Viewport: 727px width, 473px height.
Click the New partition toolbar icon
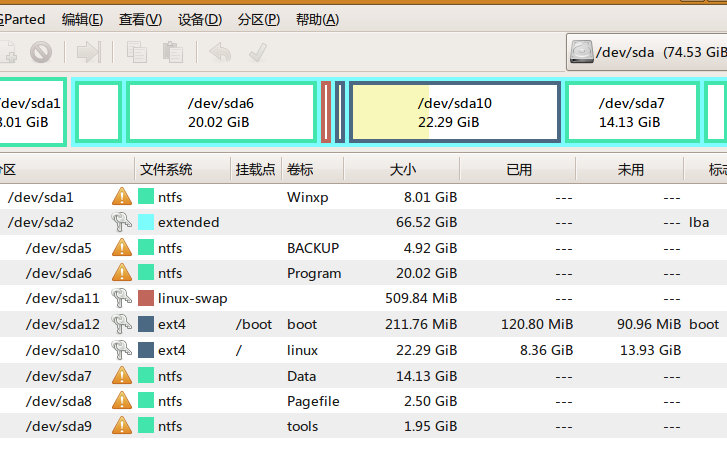click(x=7, y=52)
